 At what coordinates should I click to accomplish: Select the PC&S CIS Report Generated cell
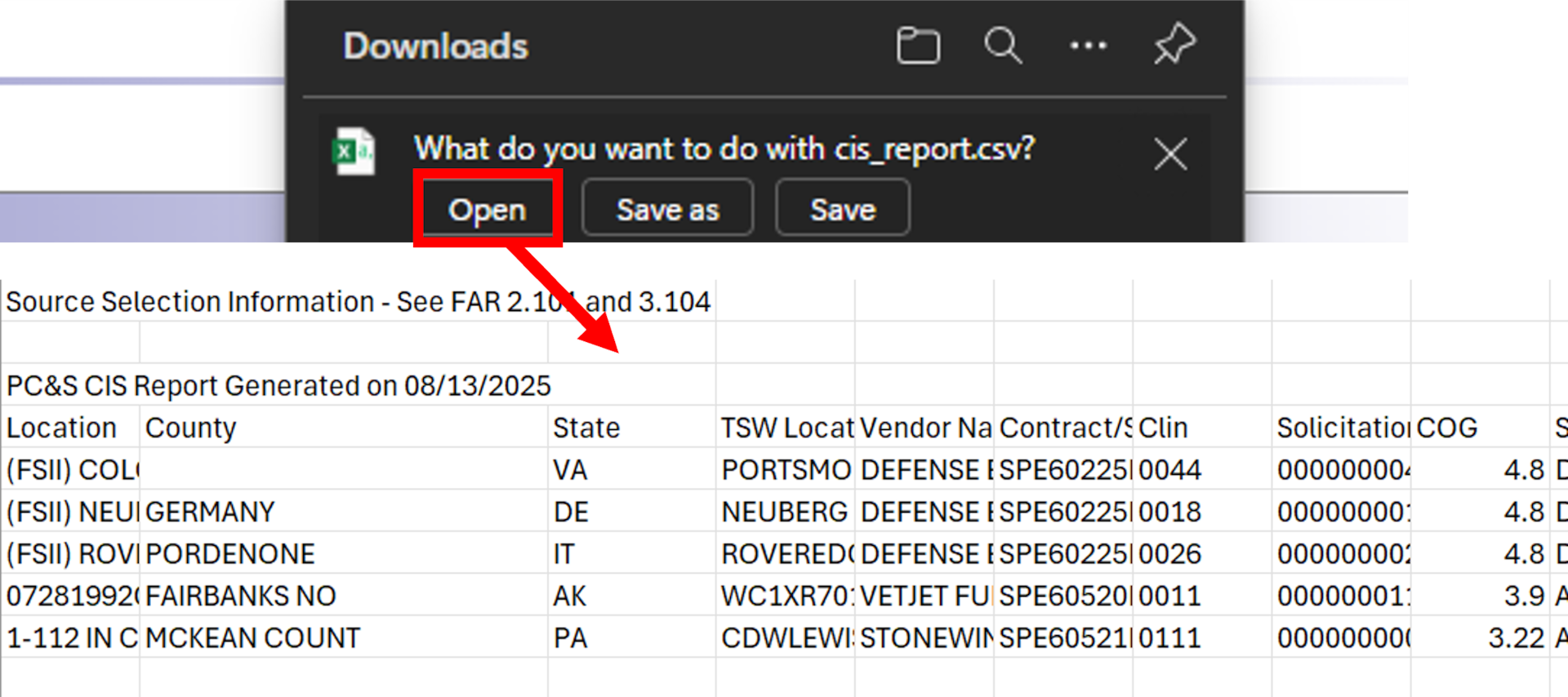pos(278,384)
